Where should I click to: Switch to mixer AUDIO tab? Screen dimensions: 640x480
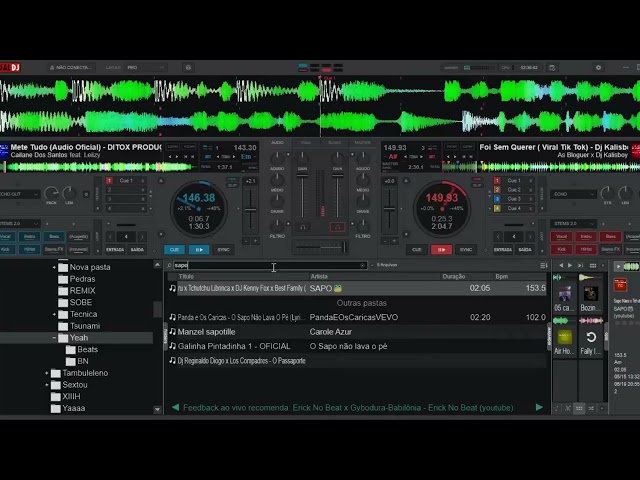pos(277,143)
